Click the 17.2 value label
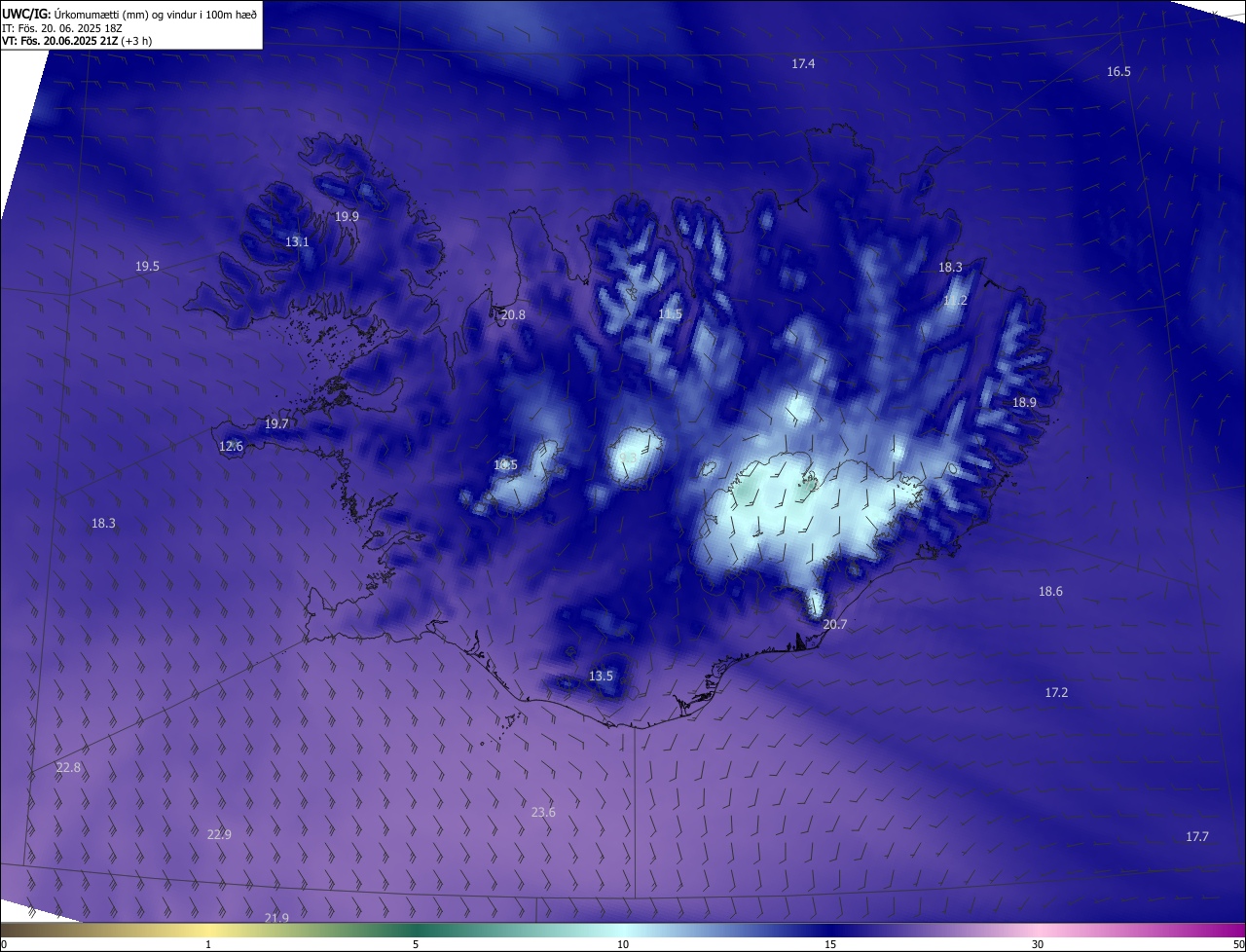The image size is (1246, 952). pyautogui.click(x=1056, y=692)
